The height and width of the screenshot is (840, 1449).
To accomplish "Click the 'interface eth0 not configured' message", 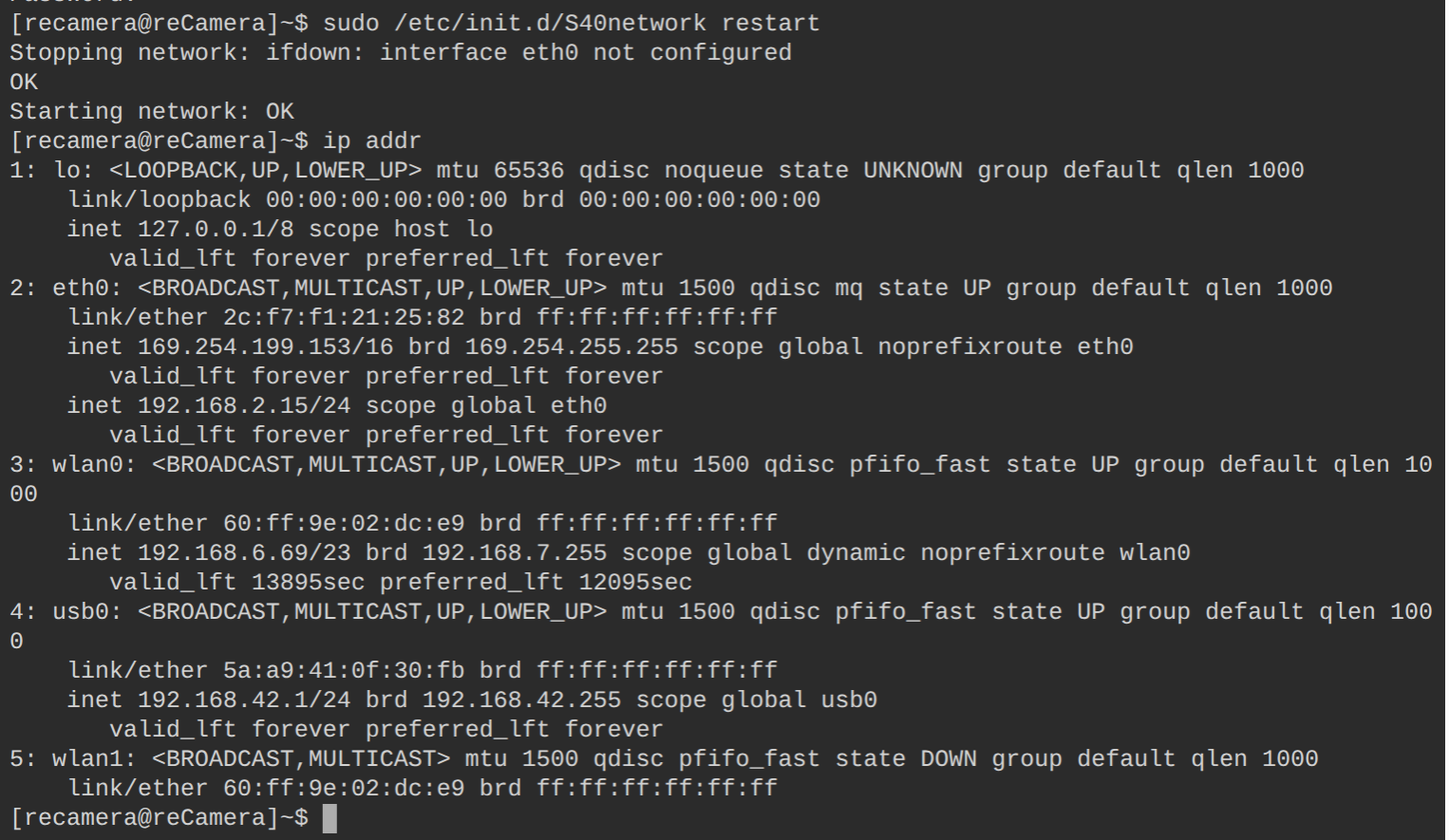I will [585, 52].
